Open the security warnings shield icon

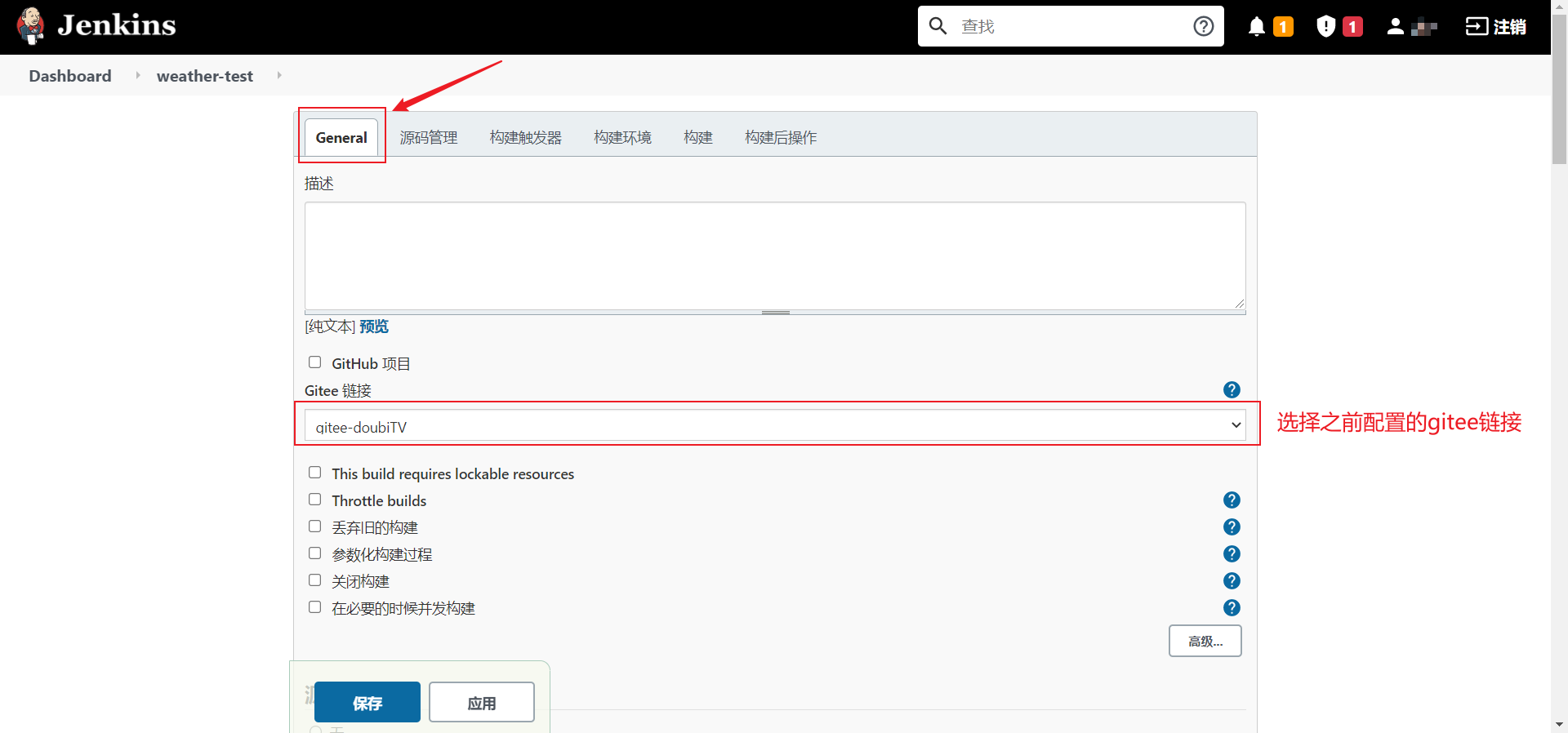pos(1325,27)
